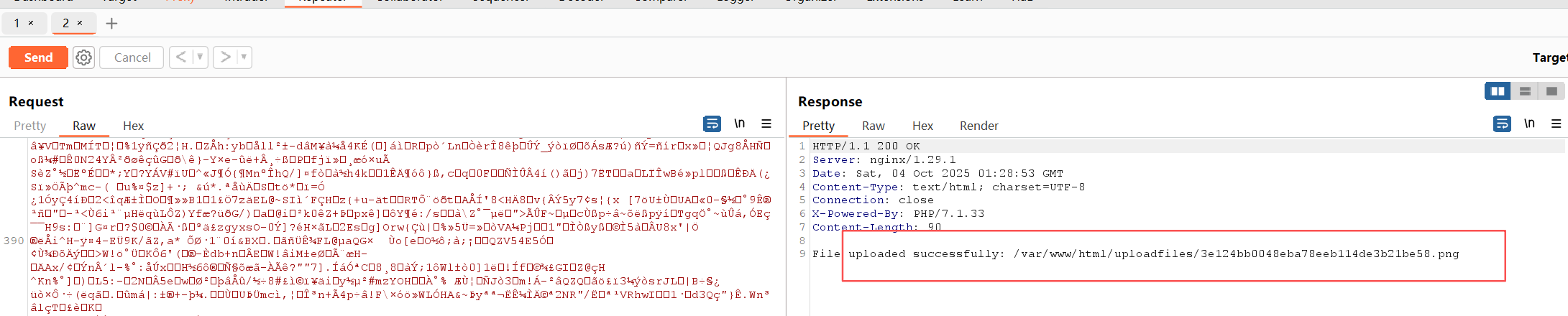Toggle non-printable characters in Request panel

740,124
